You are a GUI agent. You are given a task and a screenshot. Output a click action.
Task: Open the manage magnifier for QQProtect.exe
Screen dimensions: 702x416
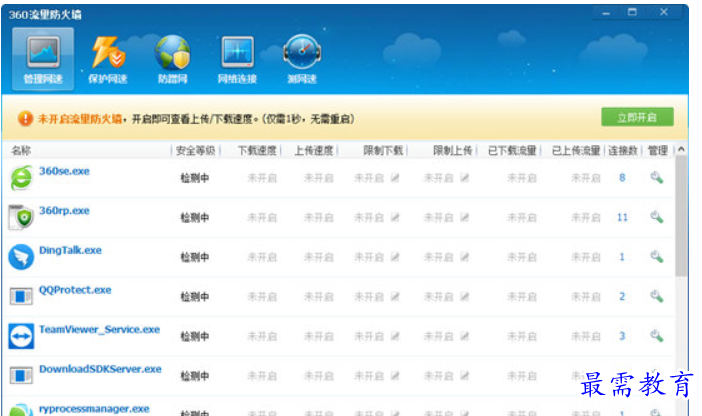656,296
